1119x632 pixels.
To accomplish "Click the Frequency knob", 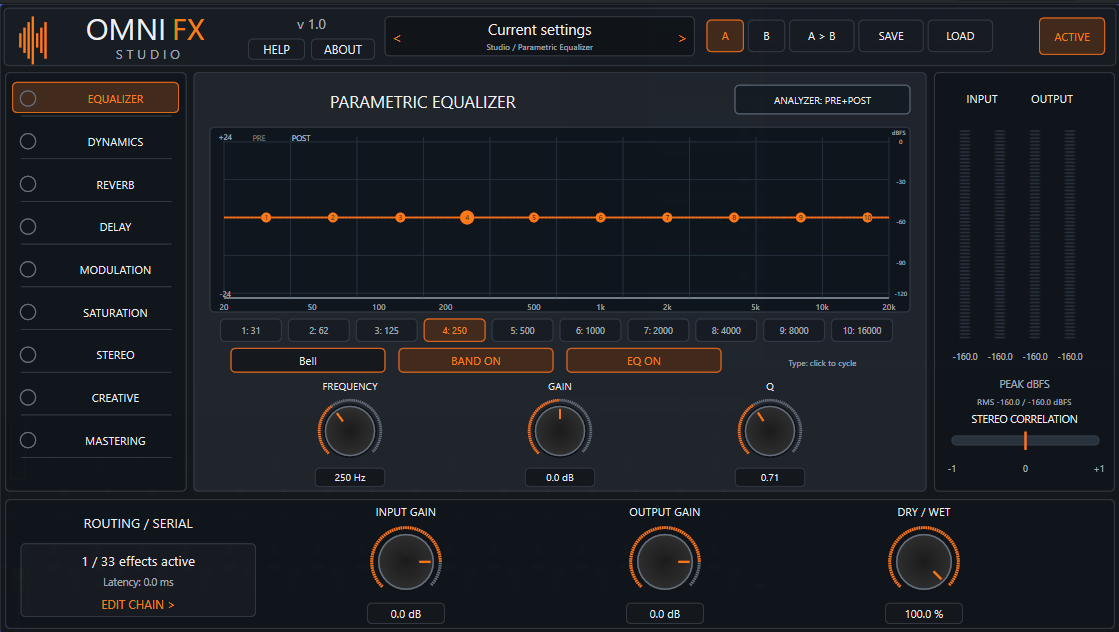I will 350,430.
